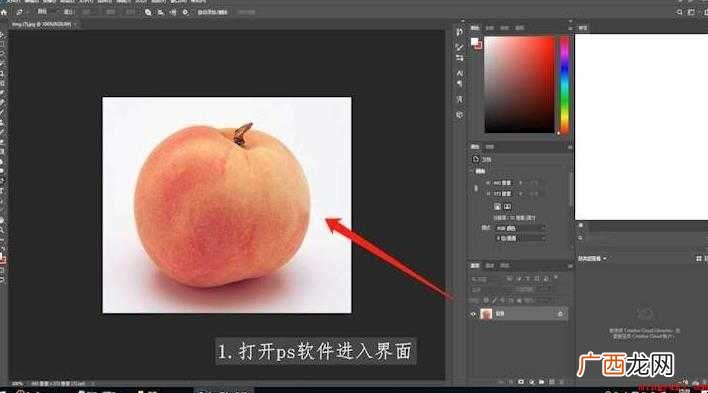Switch to the Channels panel tab
The height and width of the screenshot is (393, 708).
tap(490, 266)
